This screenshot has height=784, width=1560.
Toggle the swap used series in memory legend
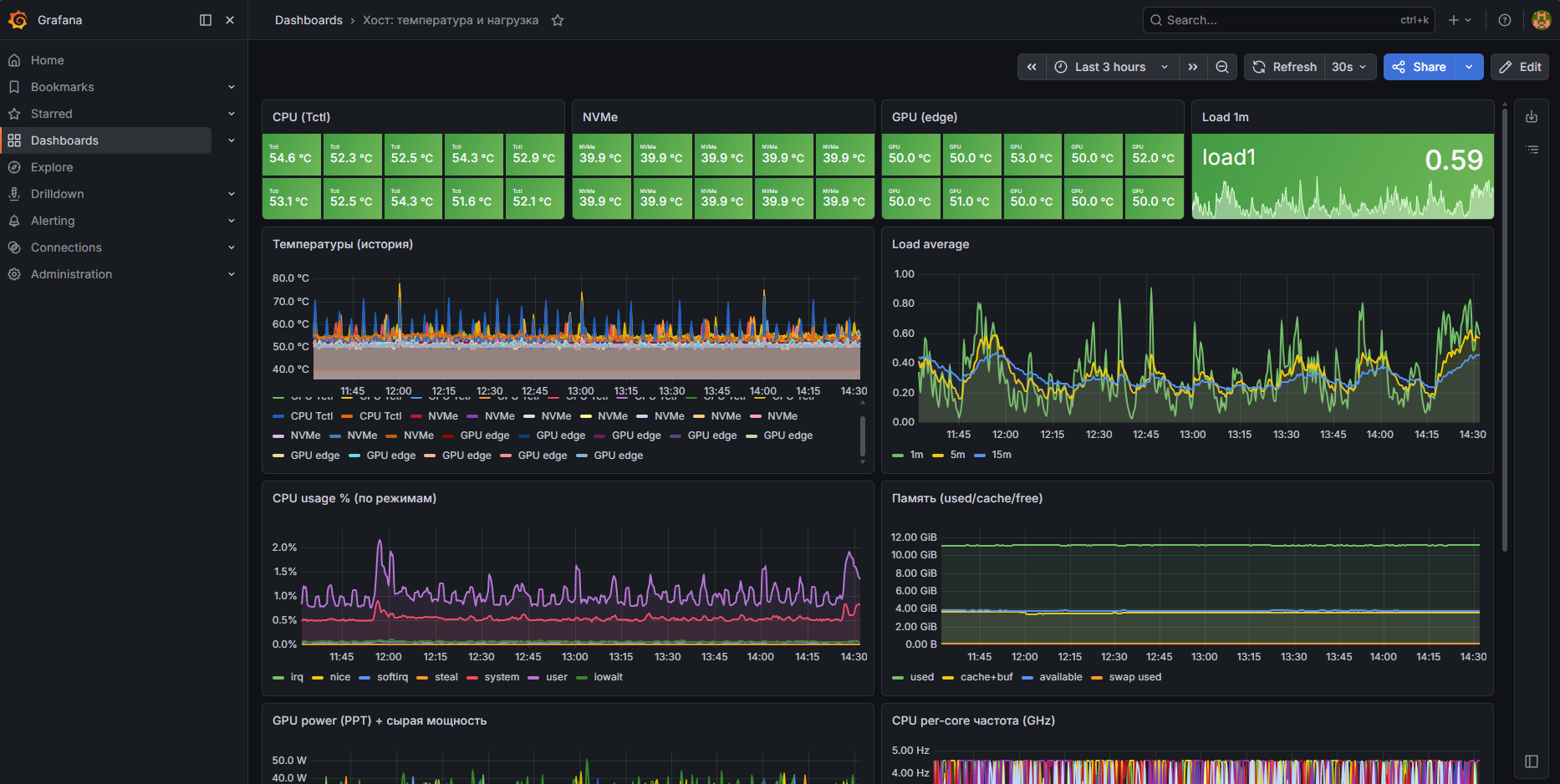(x=1135, y=677)
